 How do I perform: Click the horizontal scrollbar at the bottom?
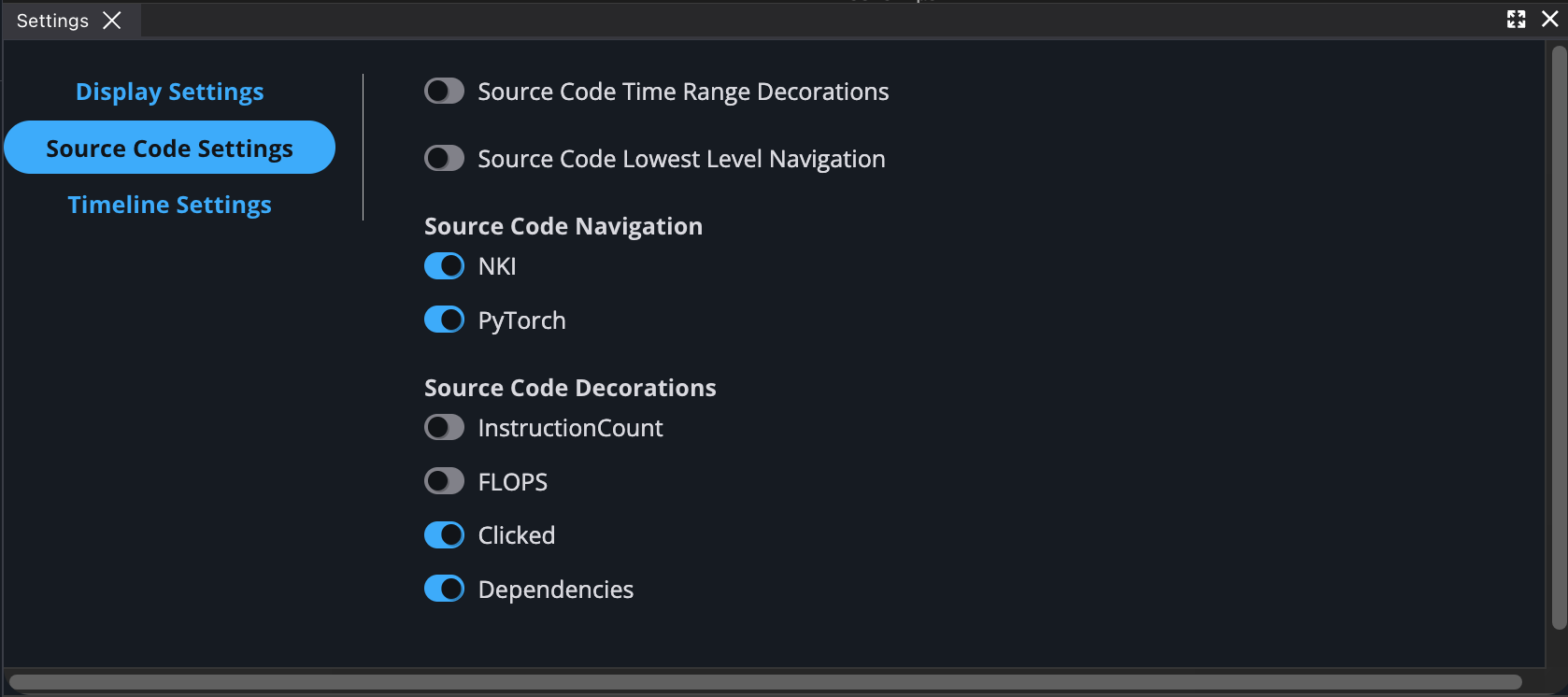(764, 682)
